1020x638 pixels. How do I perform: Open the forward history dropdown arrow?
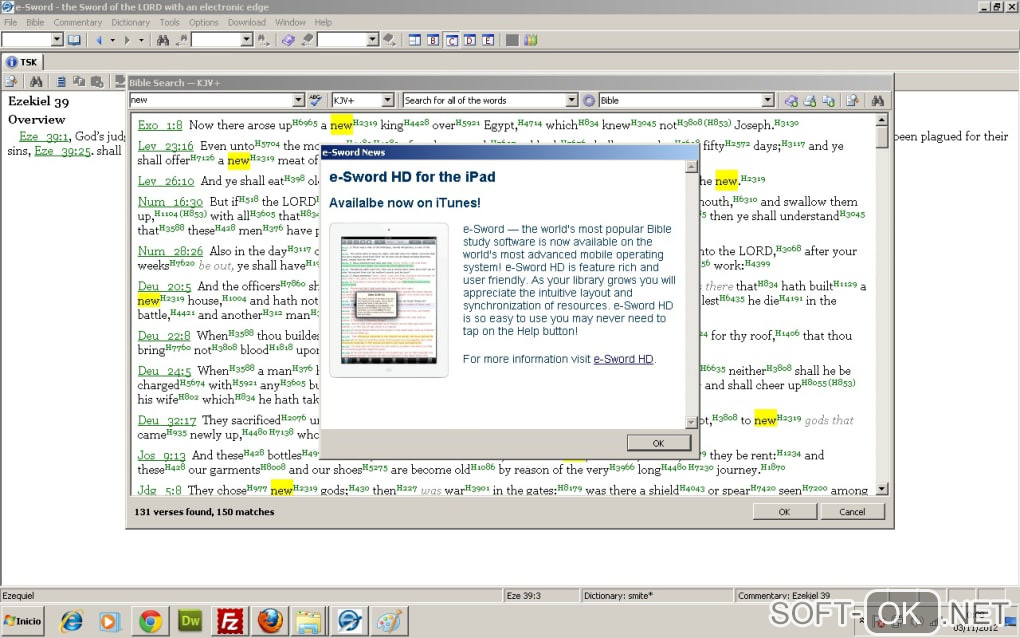click(x=141, y=40)
